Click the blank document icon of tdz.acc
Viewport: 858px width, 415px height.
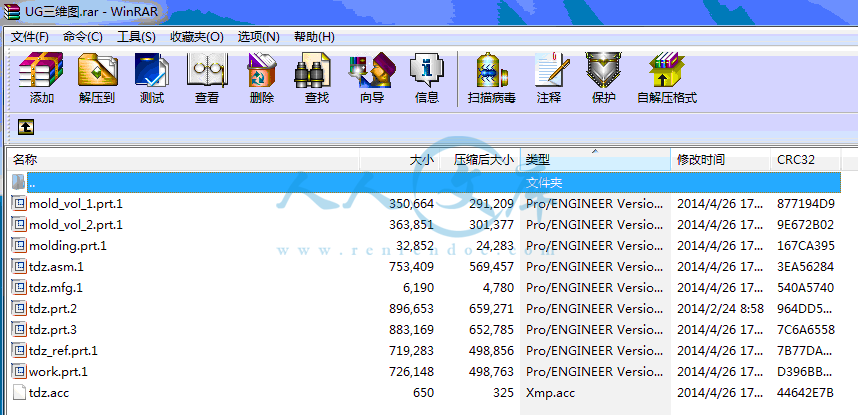tap(19, 393)
